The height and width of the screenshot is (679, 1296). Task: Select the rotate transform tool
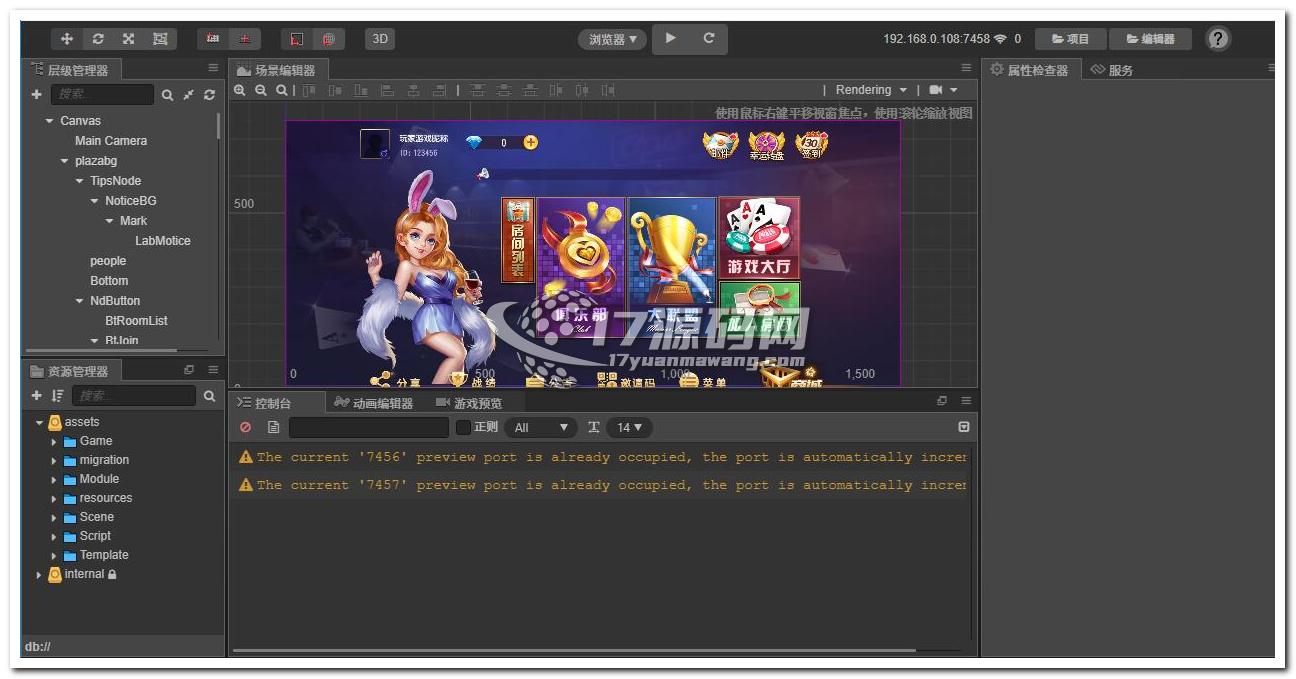98,39
